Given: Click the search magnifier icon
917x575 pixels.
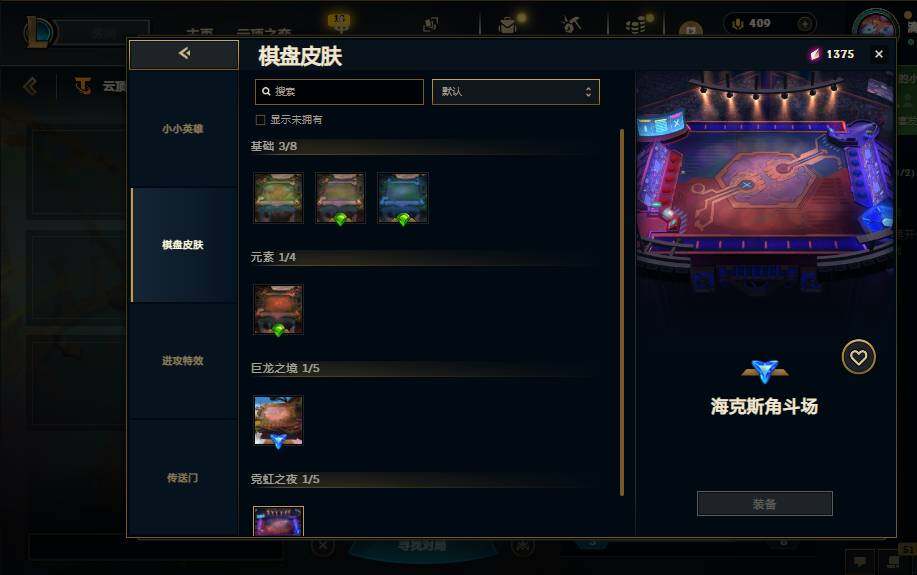Looking at the screenshot, I should click(266, 92).
